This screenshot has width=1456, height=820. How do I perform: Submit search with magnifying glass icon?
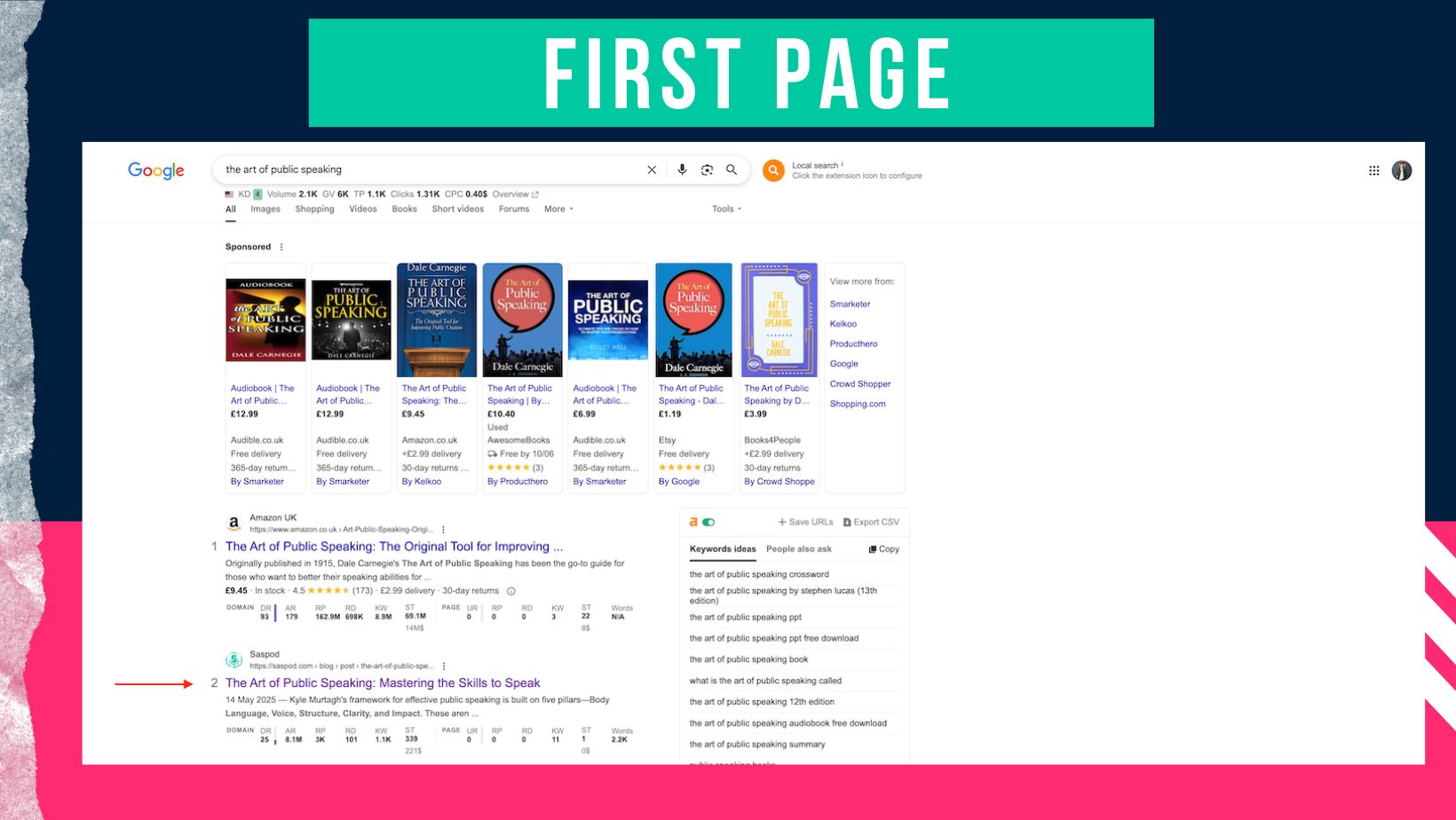732,170
